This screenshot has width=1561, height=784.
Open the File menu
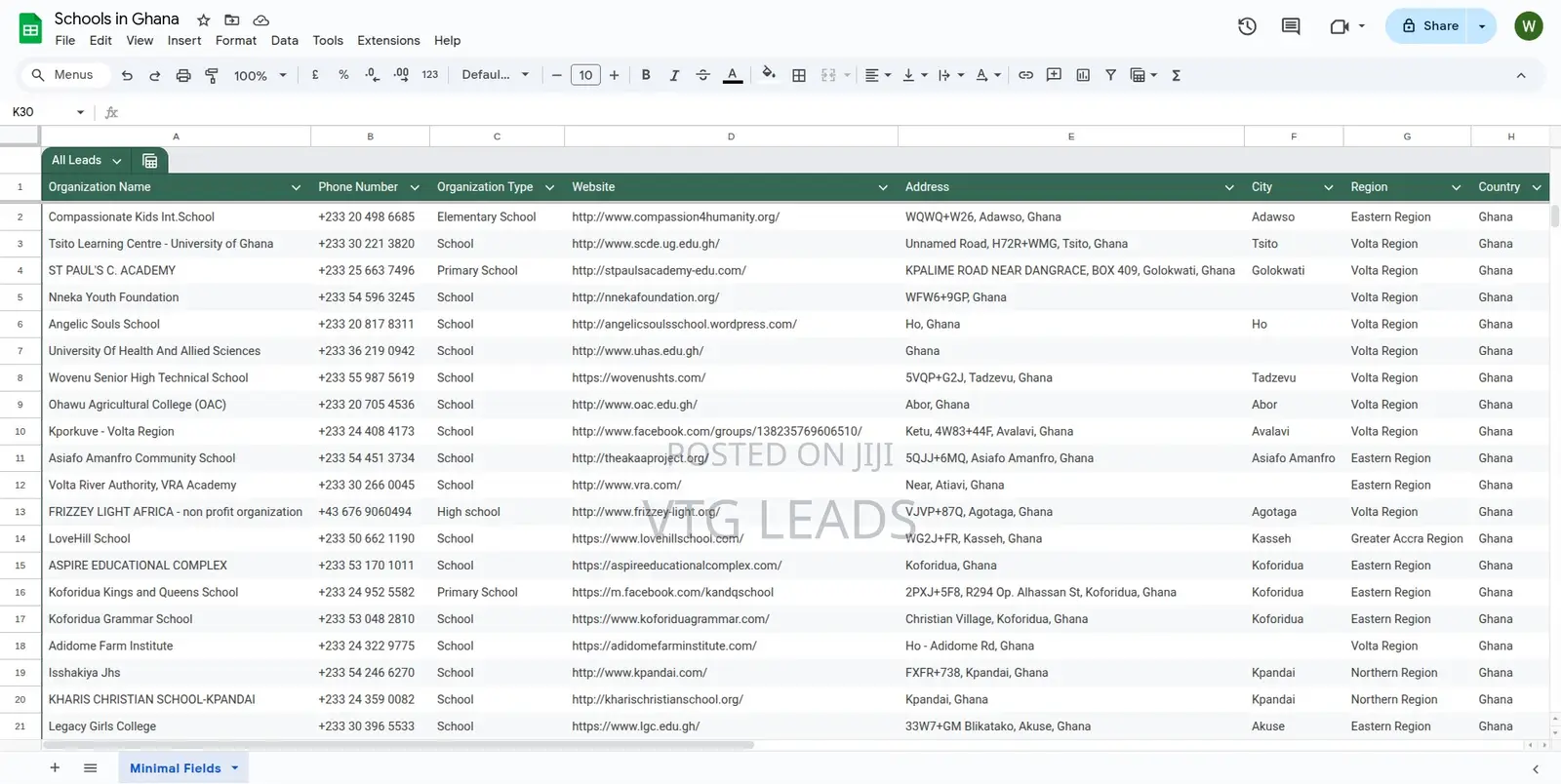coord(65,41)
